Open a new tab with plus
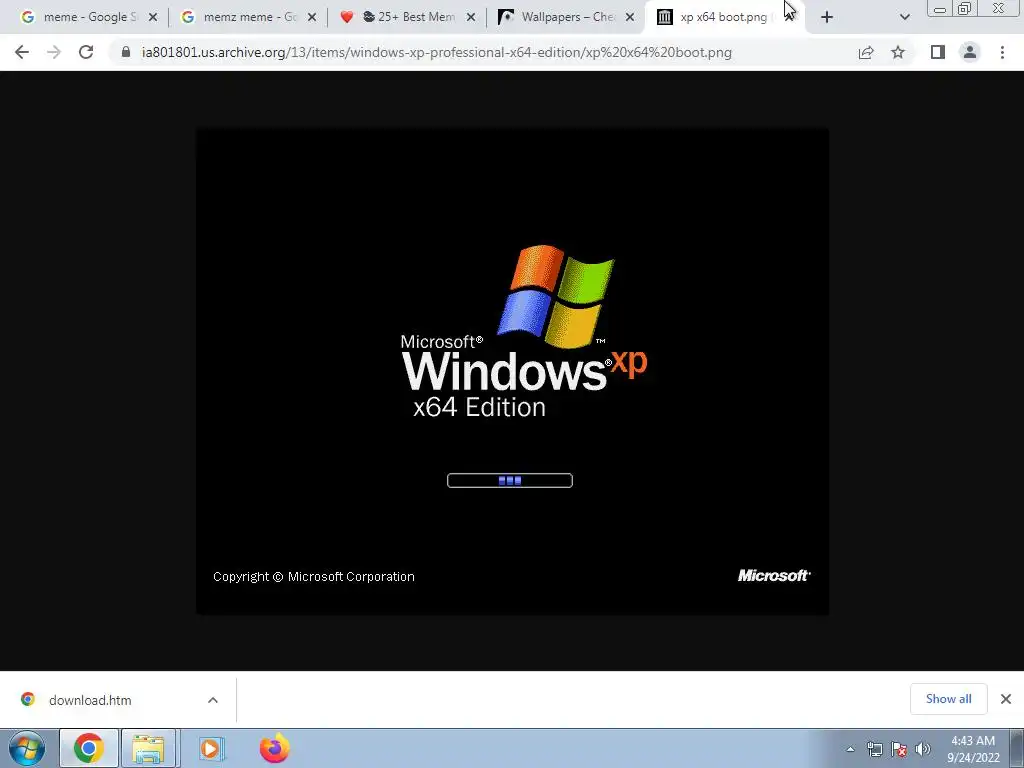This screenshot has width=1024, height=768. pos(827,18)
